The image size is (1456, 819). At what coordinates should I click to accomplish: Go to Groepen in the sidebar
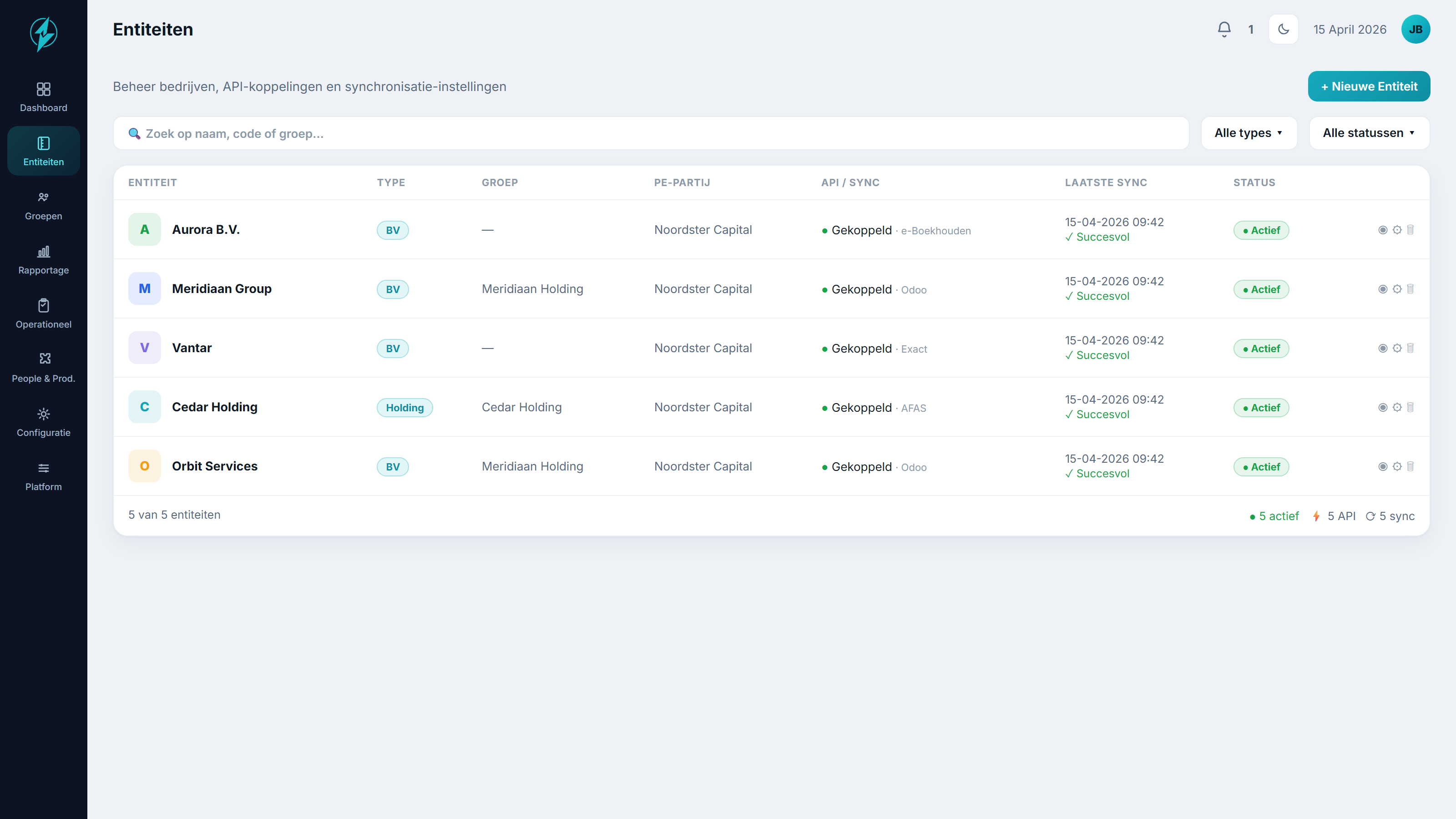(44, 206)
